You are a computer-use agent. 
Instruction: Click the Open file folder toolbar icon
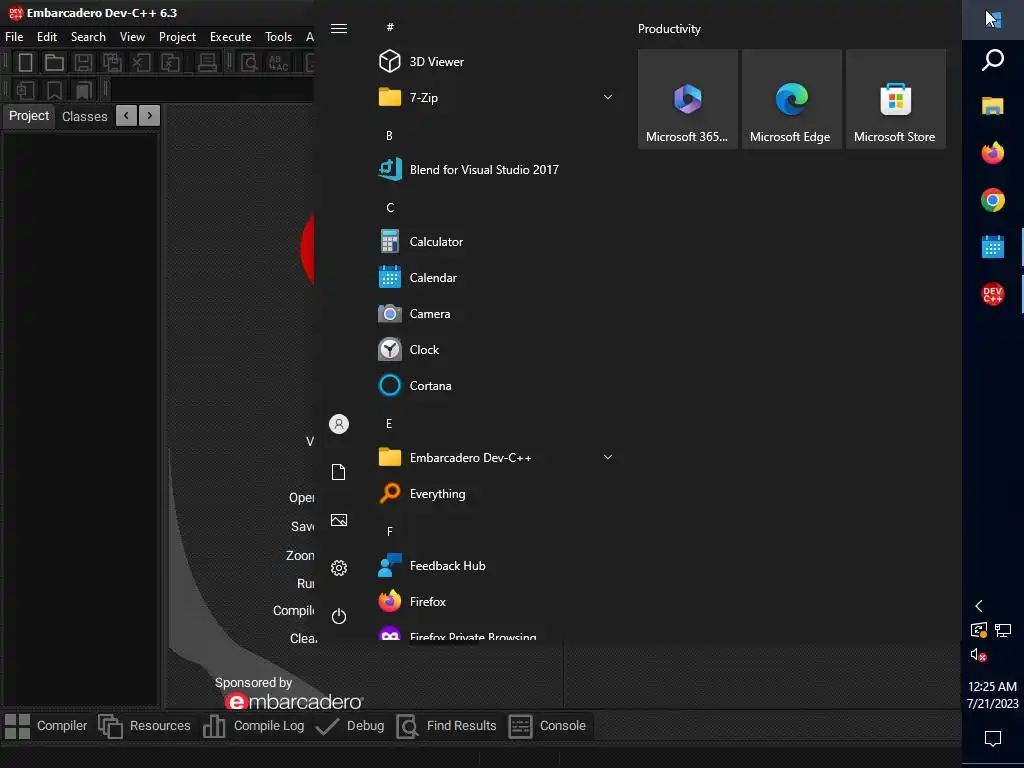(x=54, y=63)
